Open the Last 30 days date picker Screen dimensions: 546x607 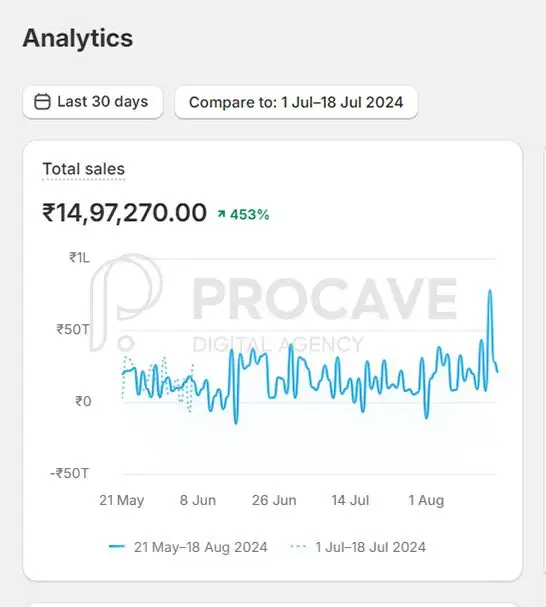click(93, 102)
